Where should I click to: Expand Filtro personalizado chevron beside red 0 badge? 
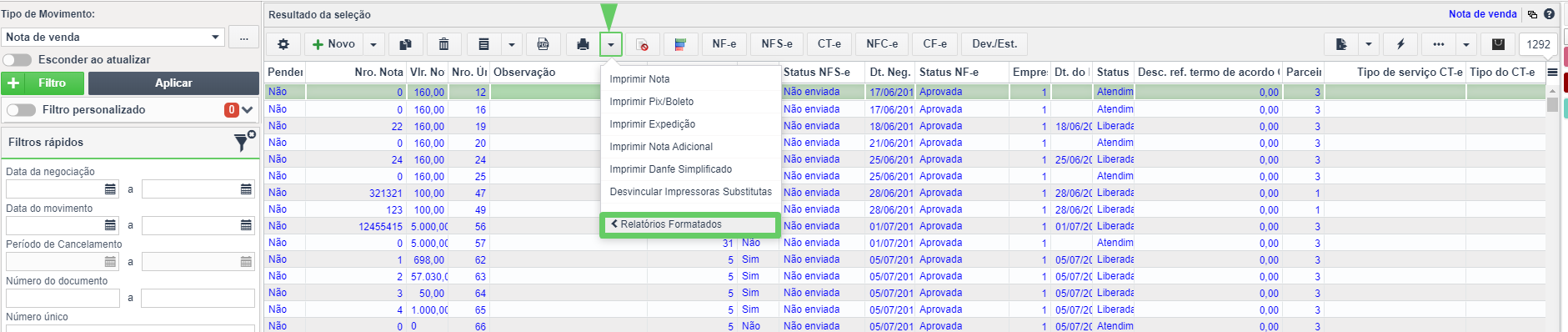[x=248, y=110]
